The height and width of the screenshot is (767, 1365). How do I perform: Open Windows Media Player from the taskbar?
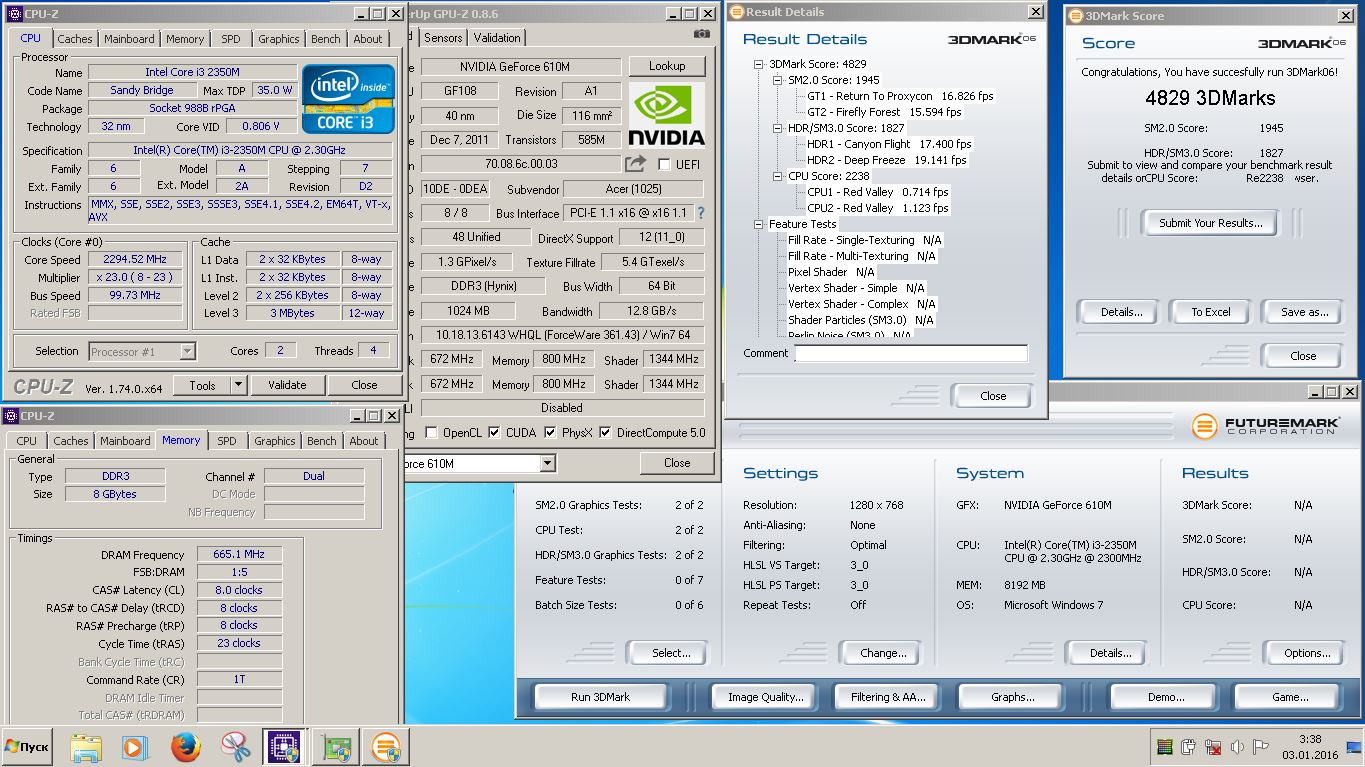[135, 747]
